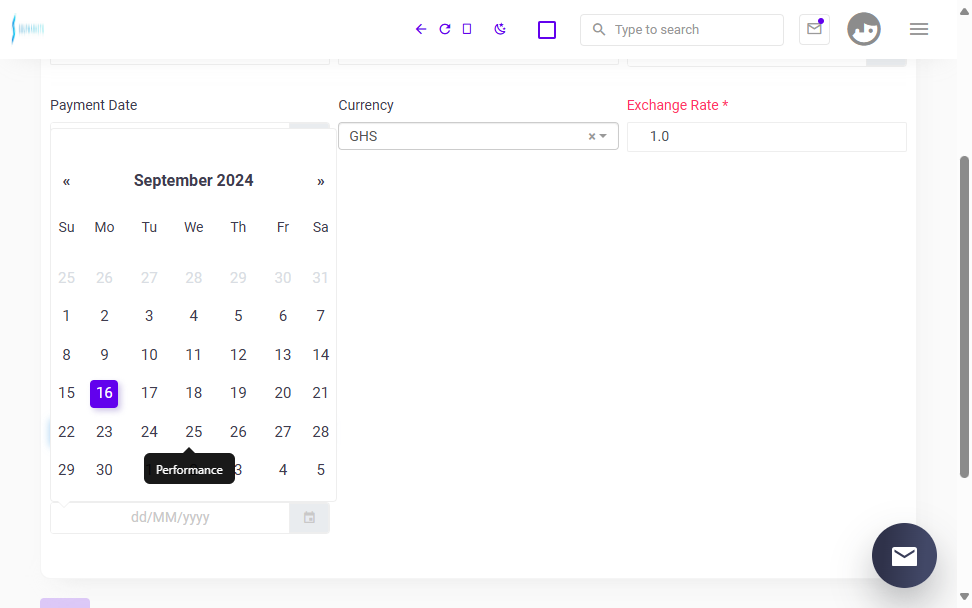This screenshot has width=972, height=608.
Task: Go to next month in calendar
Action: [320, 182]
